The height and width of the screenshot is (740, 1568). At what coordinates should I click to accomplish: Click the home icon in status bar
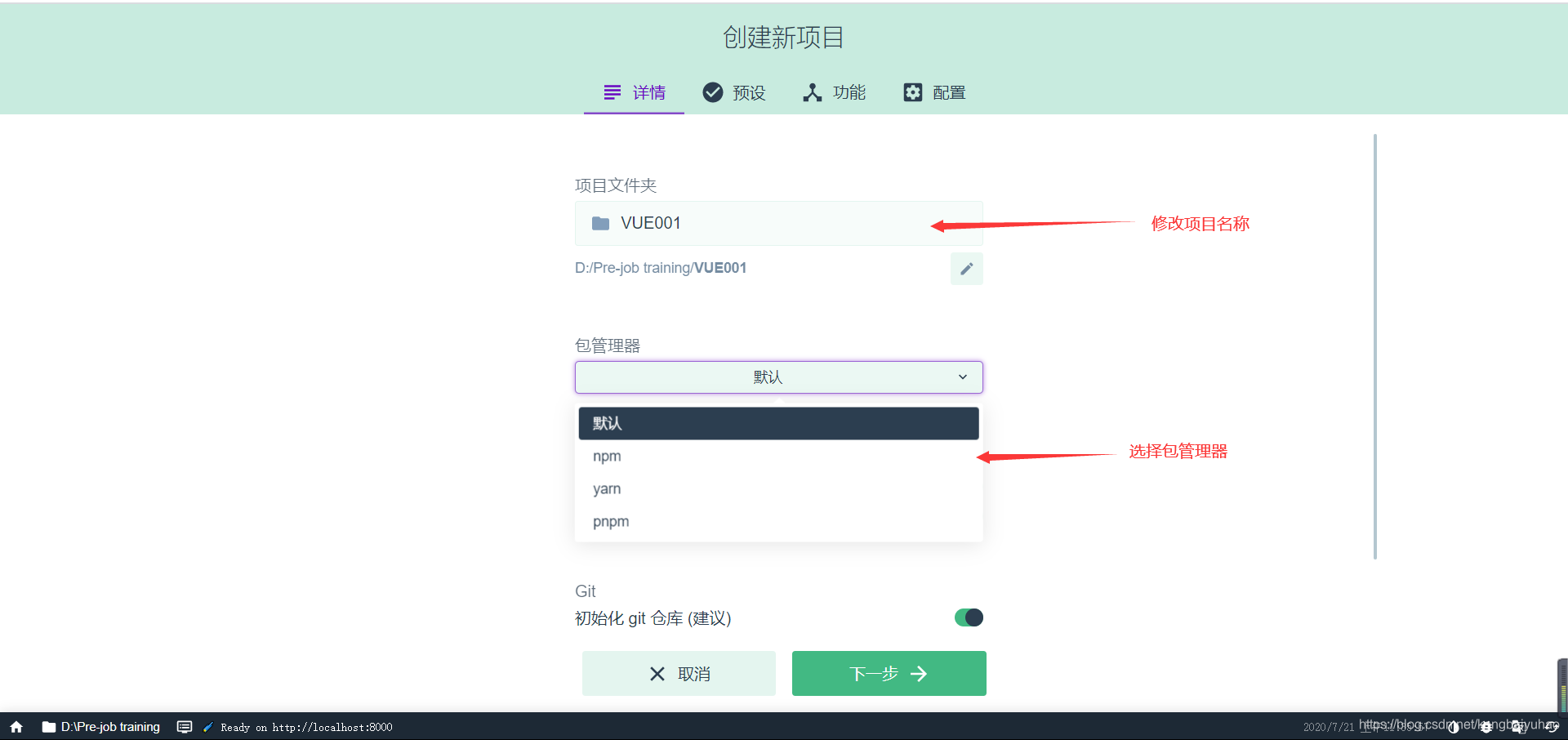point(16,727)
